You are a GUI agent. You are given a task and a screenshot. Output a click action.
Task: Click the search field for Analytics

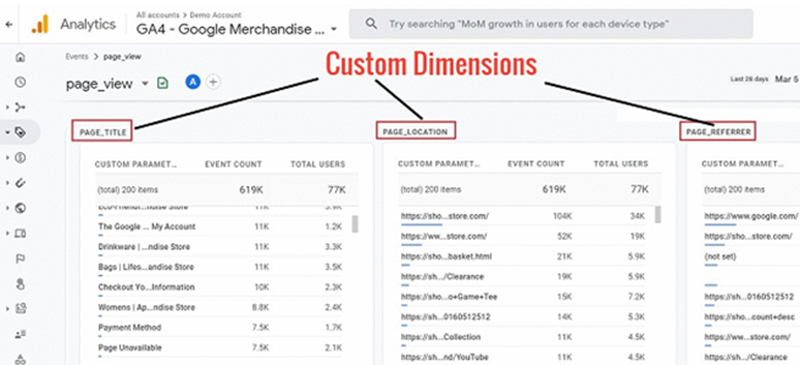(551, 24)
